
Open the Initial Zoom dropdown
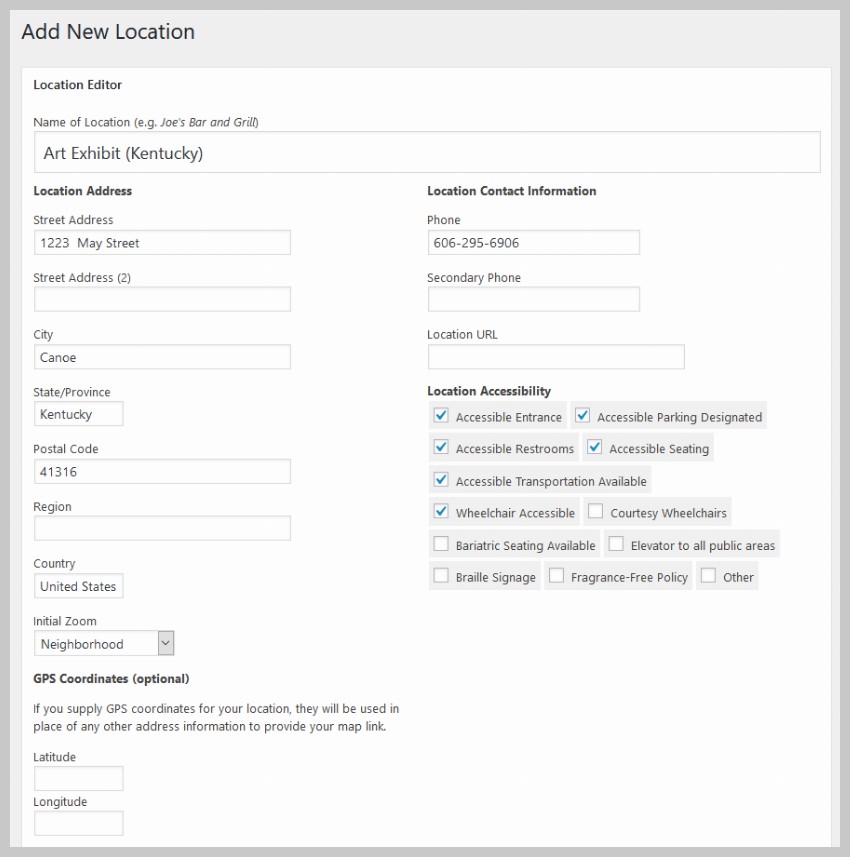pos(104,644)
